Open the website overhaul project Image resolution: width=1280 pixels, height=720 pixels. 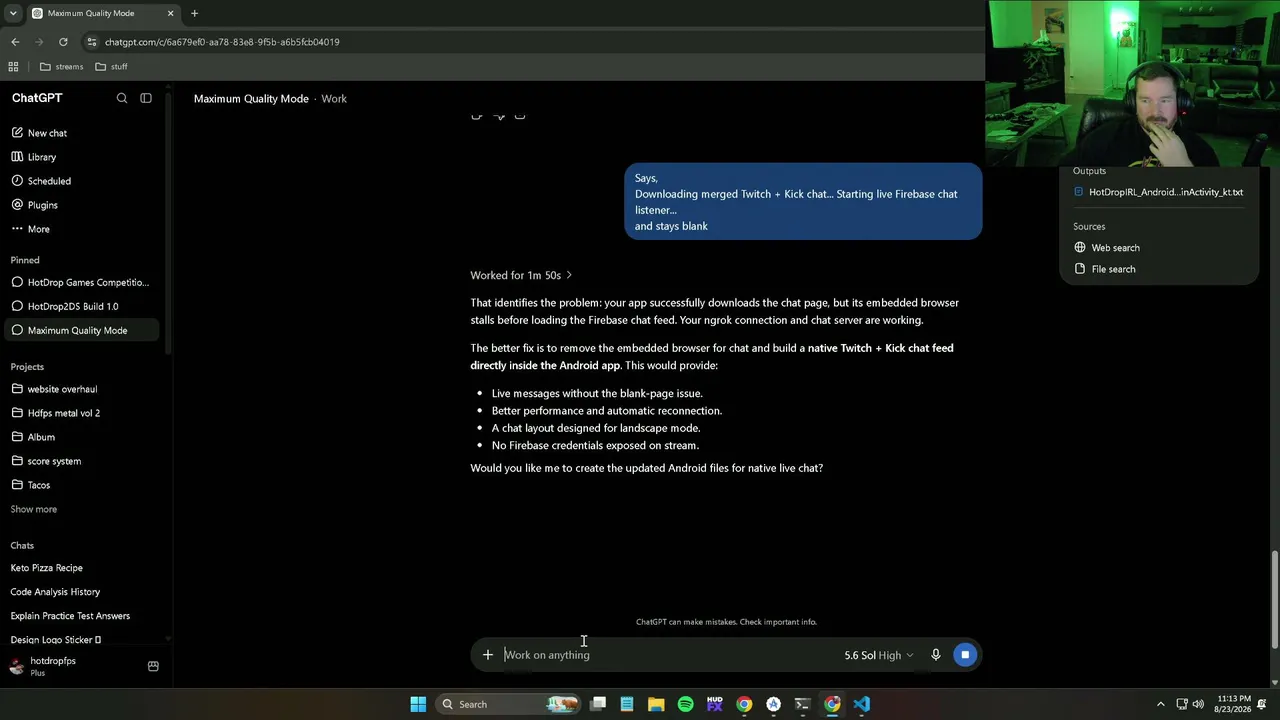[x=84, y=389]
